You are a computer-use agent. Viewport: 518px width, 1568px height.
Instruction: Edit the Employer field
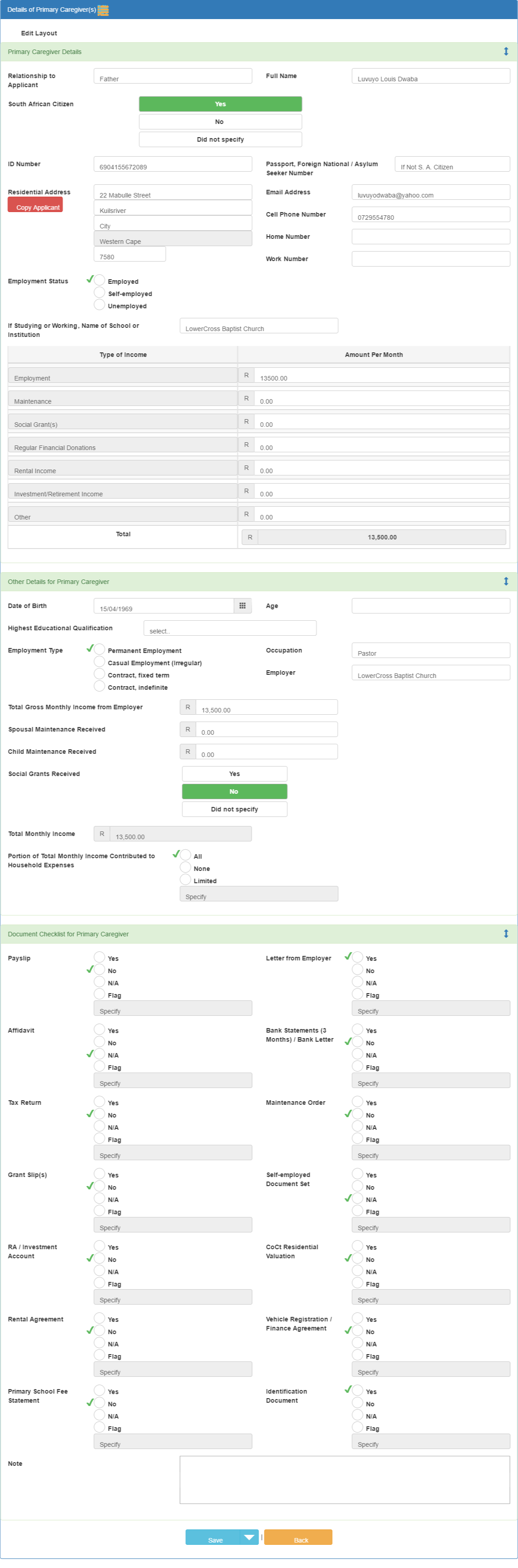[x=431, y=673]
